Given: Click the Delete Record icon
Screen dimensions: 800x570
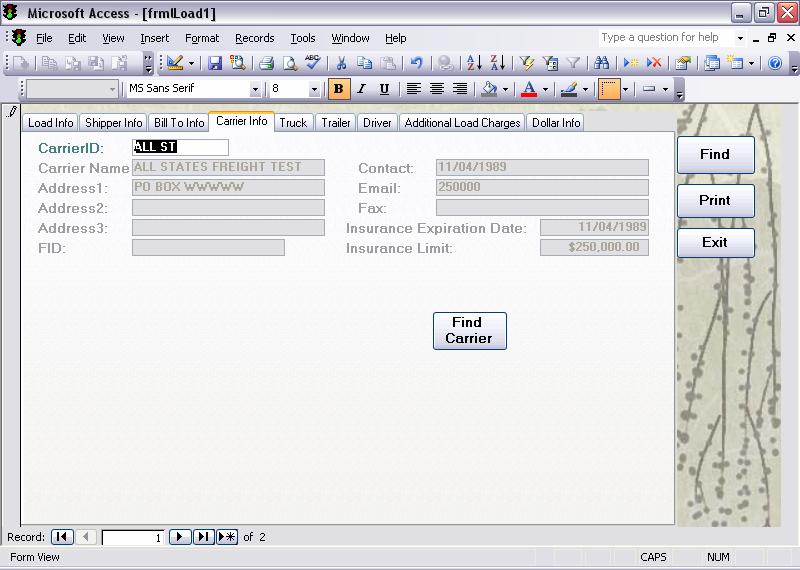Looking at the screenshot, I should (654, 63).
